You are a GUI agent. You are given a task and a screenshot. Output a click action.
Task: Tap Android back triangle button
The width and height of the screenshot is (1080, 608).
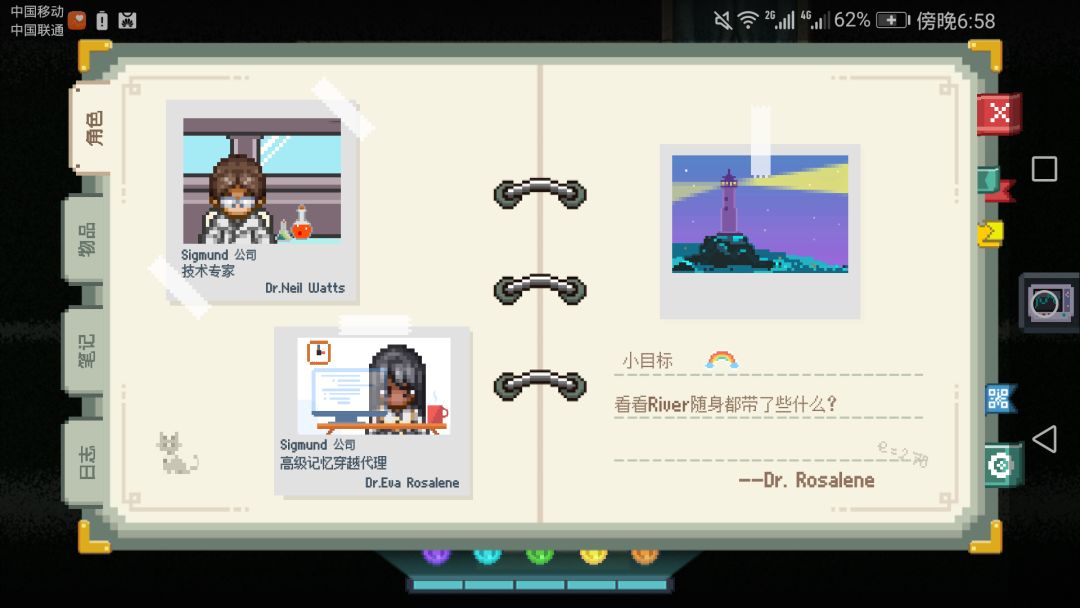[1044, 439]
